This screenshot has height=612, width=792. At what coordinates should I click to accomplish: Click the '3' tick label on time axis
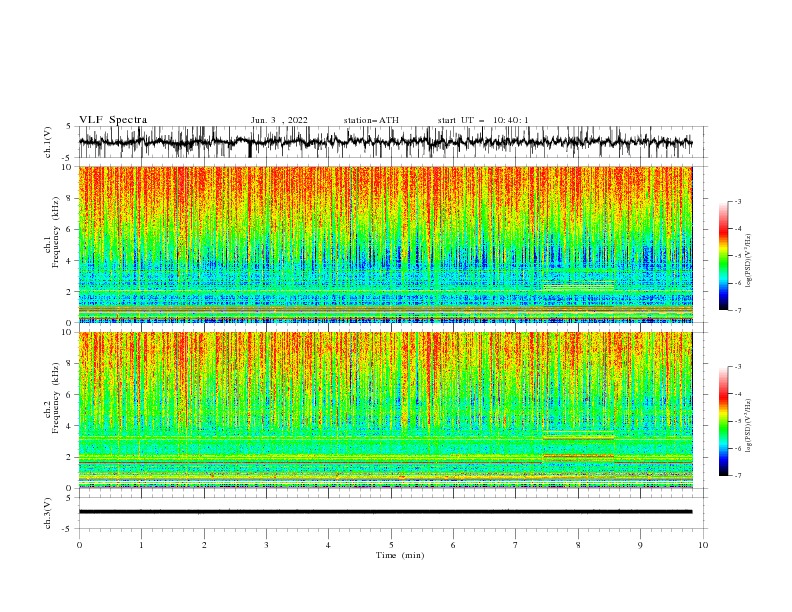(x=266, y=545)
